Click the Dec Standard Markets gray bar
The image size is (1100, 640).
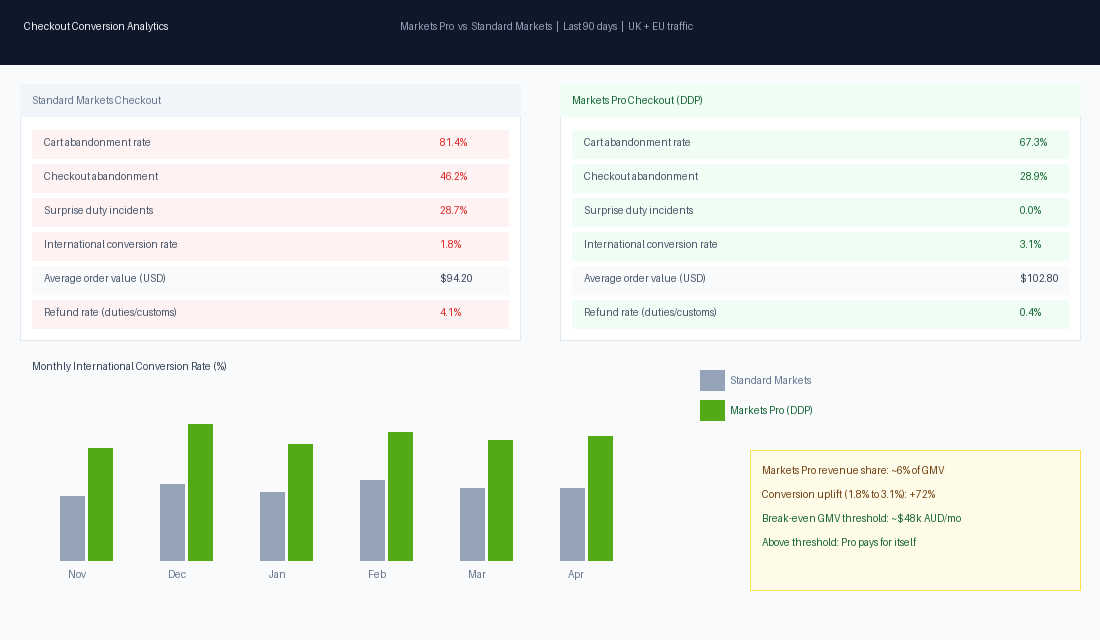click(173, 522)
